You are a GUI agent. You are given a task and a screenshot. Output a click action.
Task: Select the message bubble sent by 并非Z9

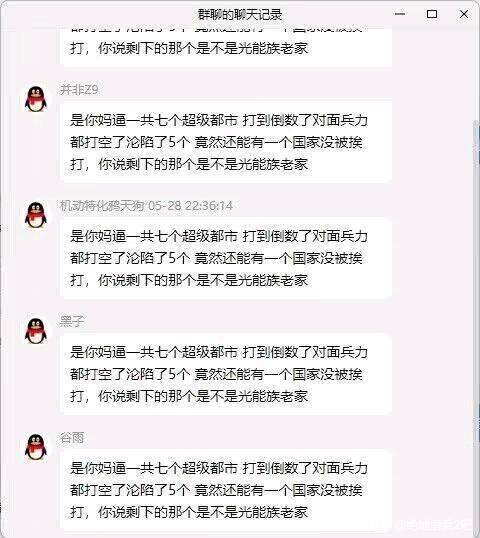click(226, 142)
